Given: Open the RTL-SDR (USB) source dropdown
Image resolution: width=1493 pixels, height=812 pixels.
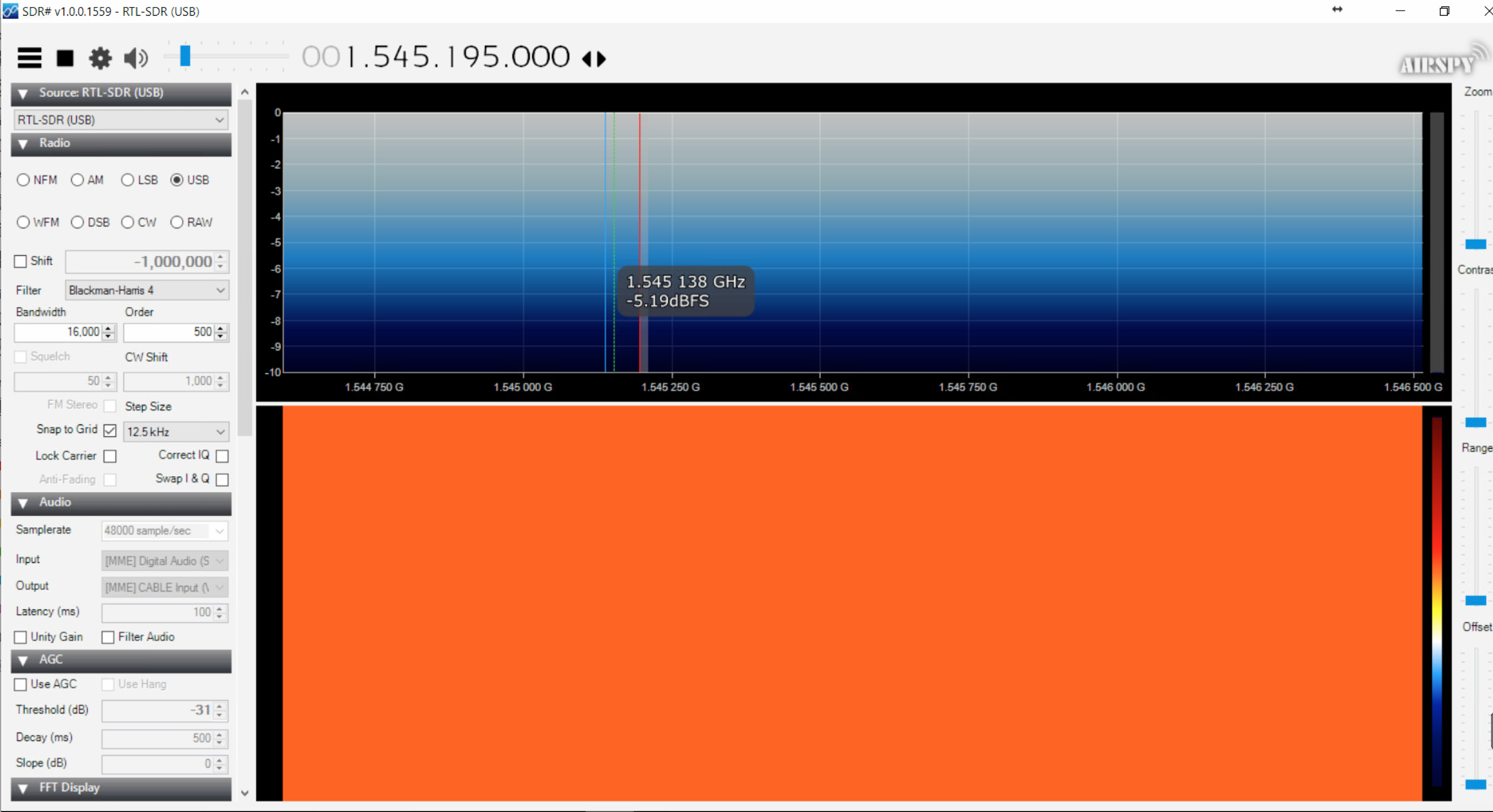Looking at the screenshot, I should [120, 120].
